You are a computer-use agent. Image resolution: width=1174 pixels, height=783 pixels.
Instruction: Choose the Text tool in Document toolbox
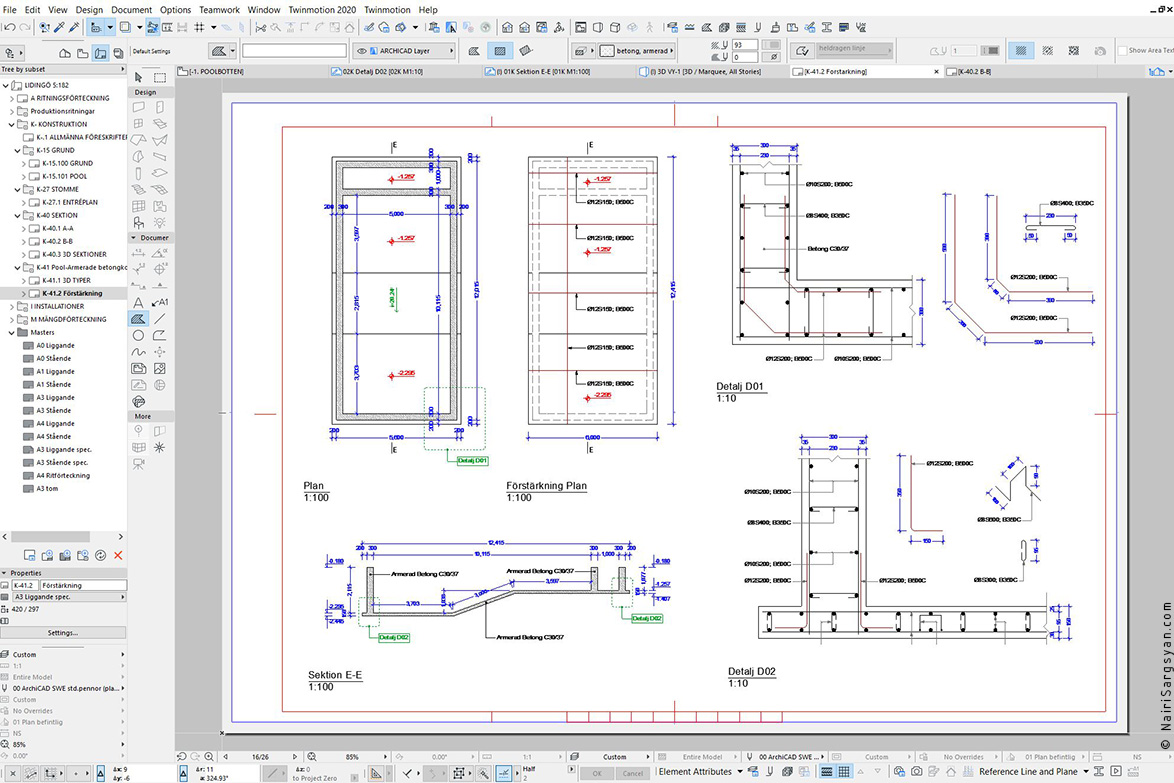(x=139, y=302)
